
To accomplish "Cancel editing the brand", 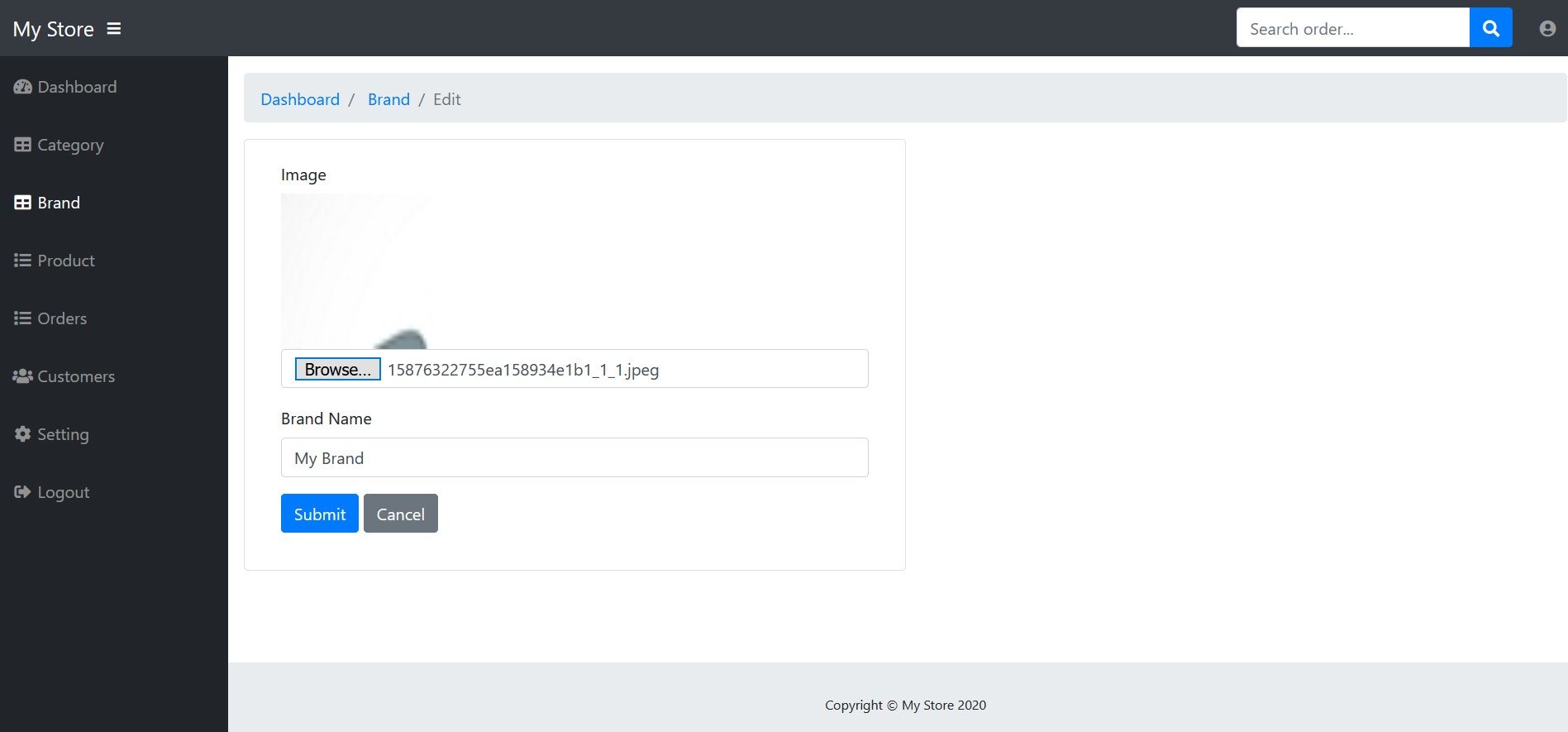I will [x=401, y=514].
